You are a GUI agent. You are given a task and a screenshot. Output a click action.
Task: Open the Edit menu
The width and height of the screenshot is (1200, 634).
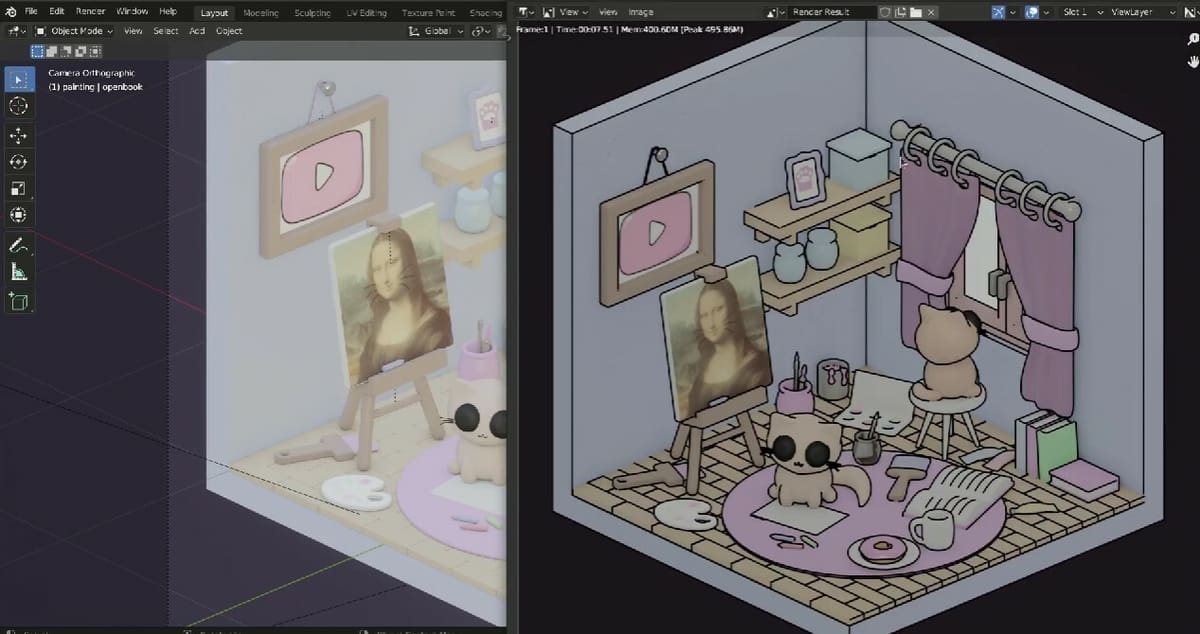coord(57,11)
